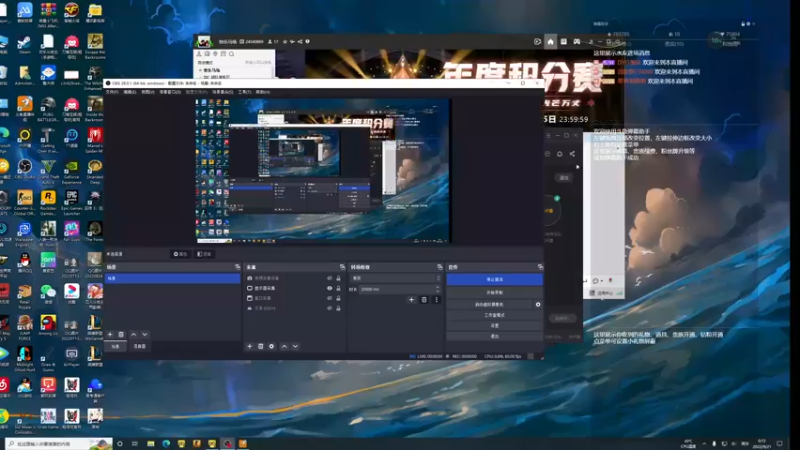Select the PUBG Battlegrounds desktop icon
Screen dimensions: 800x450
(48, 109)
